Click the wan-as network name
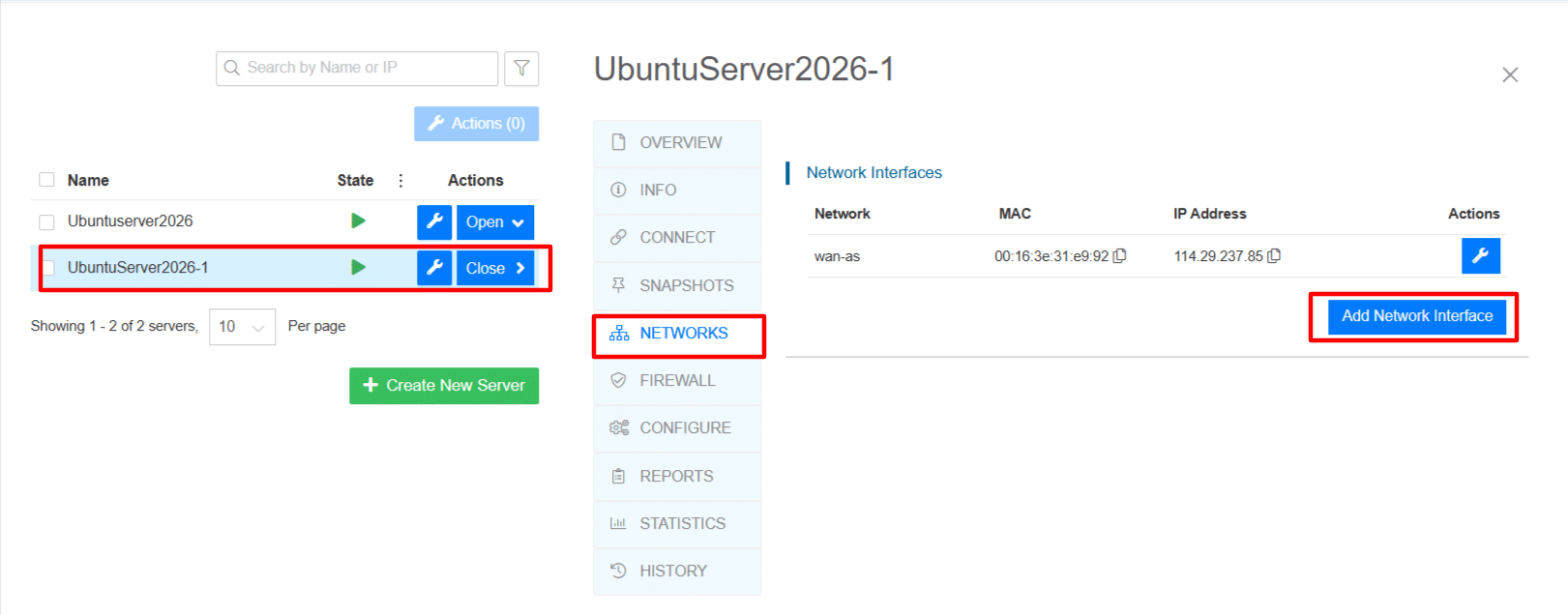The height and width of the screenshot is (615, 1568). tap(837, 256)
